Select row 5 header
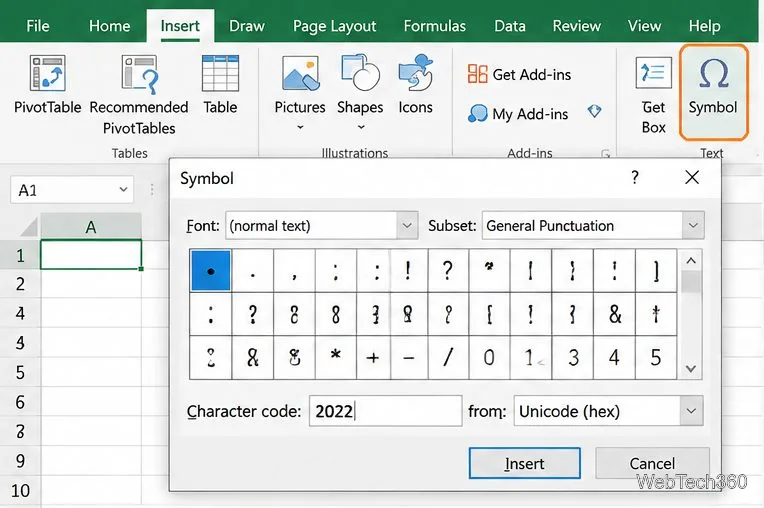Image resolution: width=764 pixels, height=508 pixels. pos(20,373)
